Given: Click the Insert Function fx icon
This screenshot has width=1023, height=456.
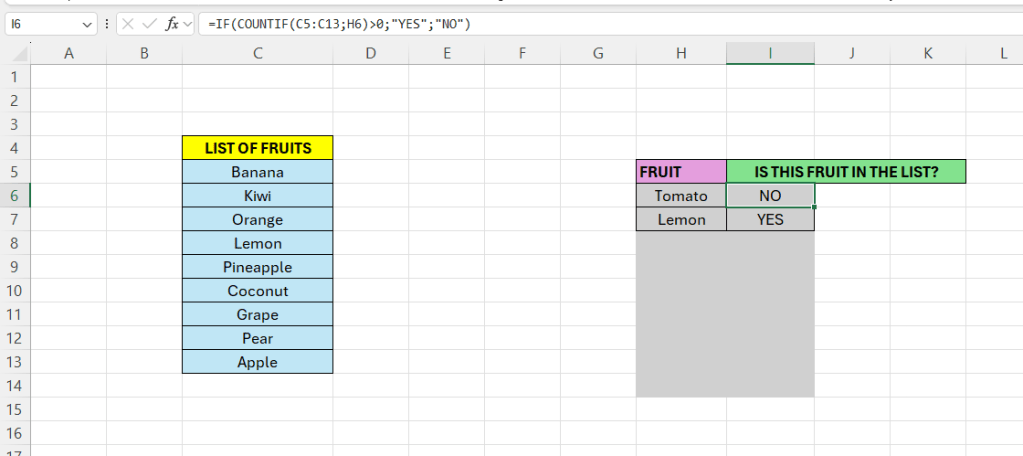Looking at the screenshot, I should point(172,24).
